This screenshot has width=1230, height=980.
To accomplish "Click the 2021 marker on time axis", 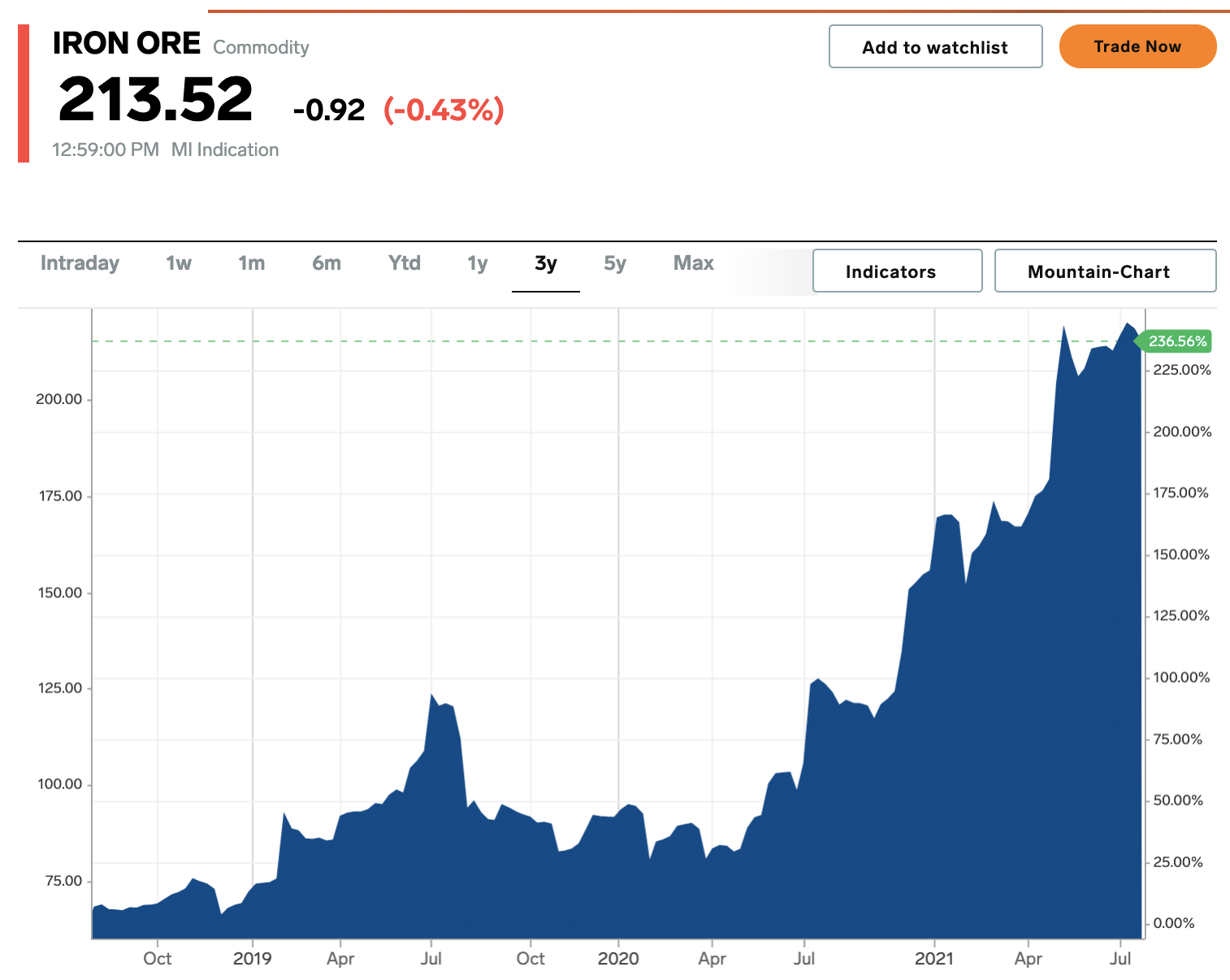I will 934,959.
